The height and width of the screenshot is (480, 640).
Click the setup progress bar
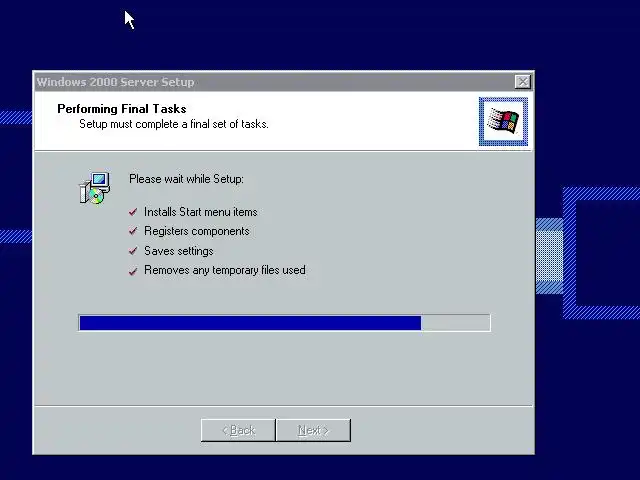(x=284, y=323)
